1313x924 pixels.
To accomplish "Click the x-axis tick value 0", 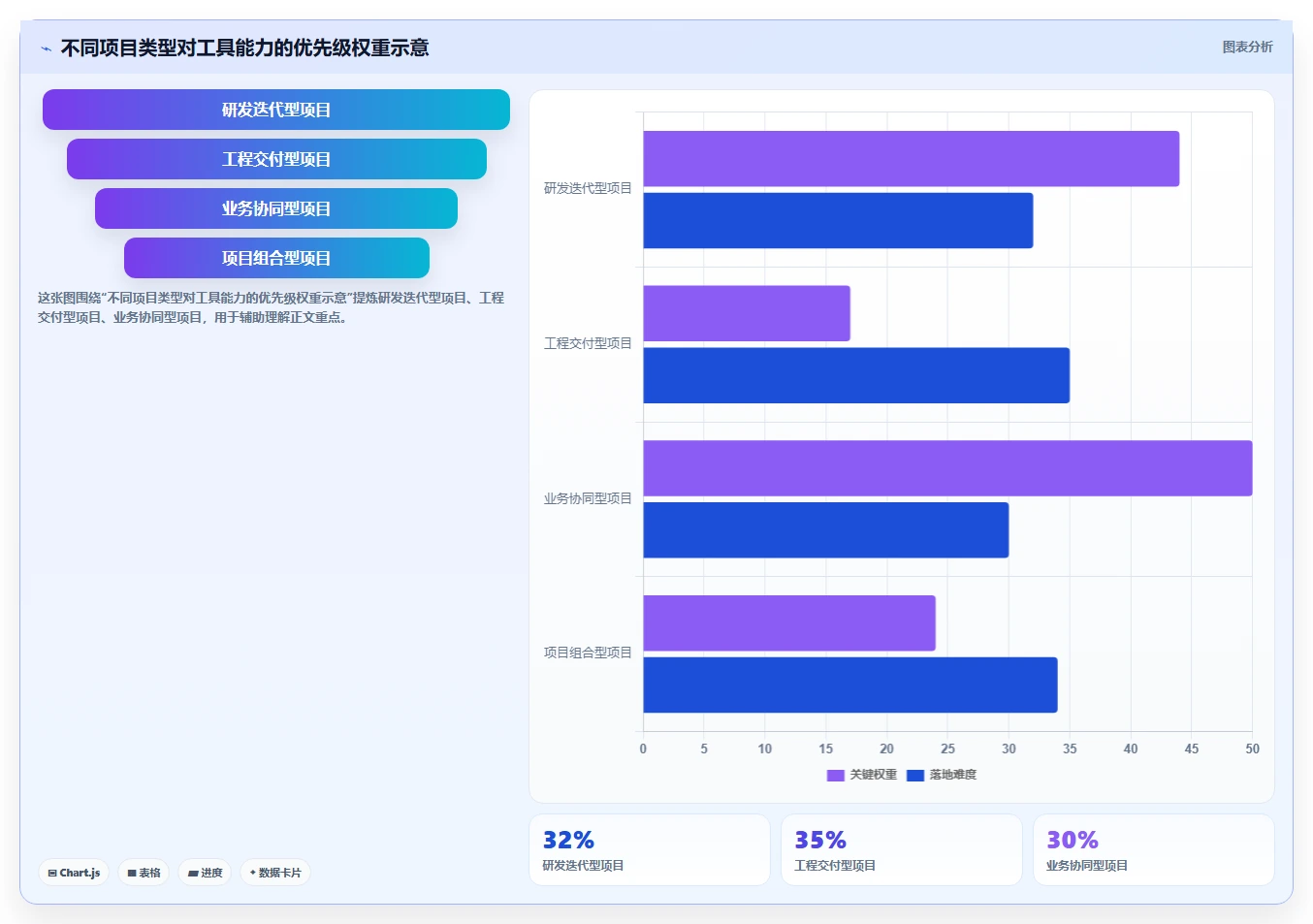I will coord(643,749).
